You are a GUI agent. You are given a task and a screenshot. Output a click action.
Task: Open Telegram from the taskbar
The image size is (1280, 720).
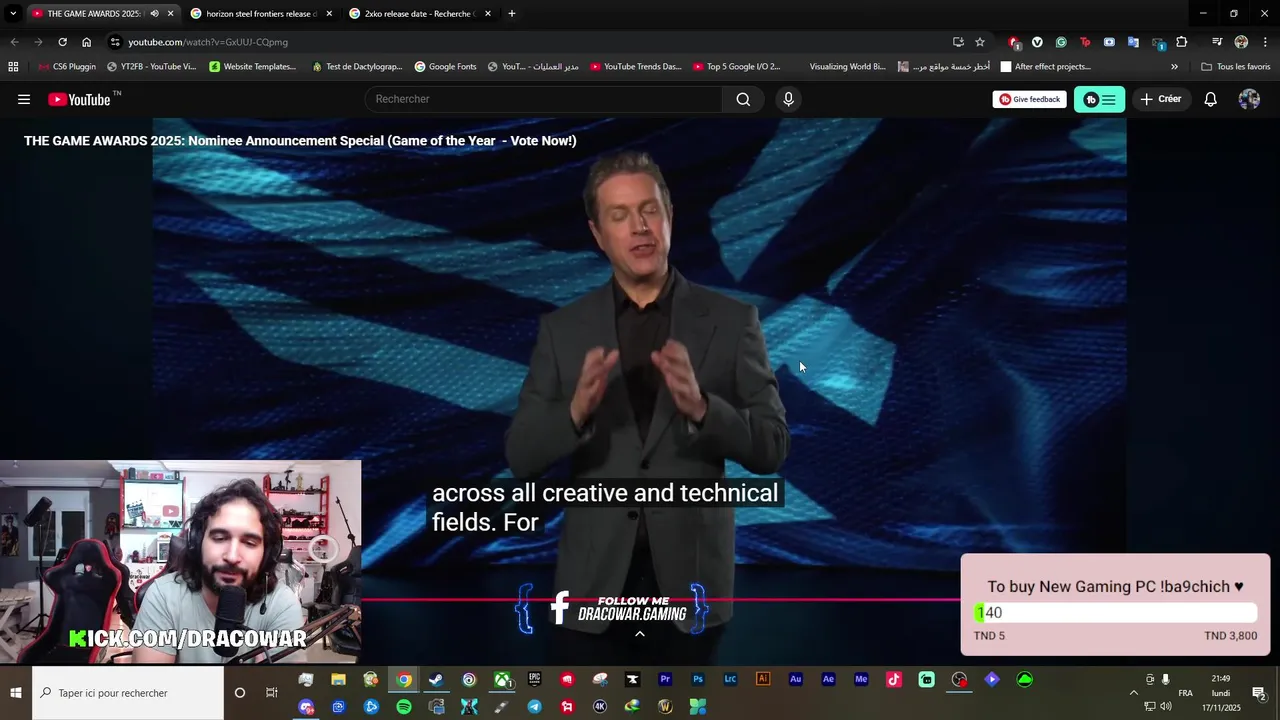(535, 707)
